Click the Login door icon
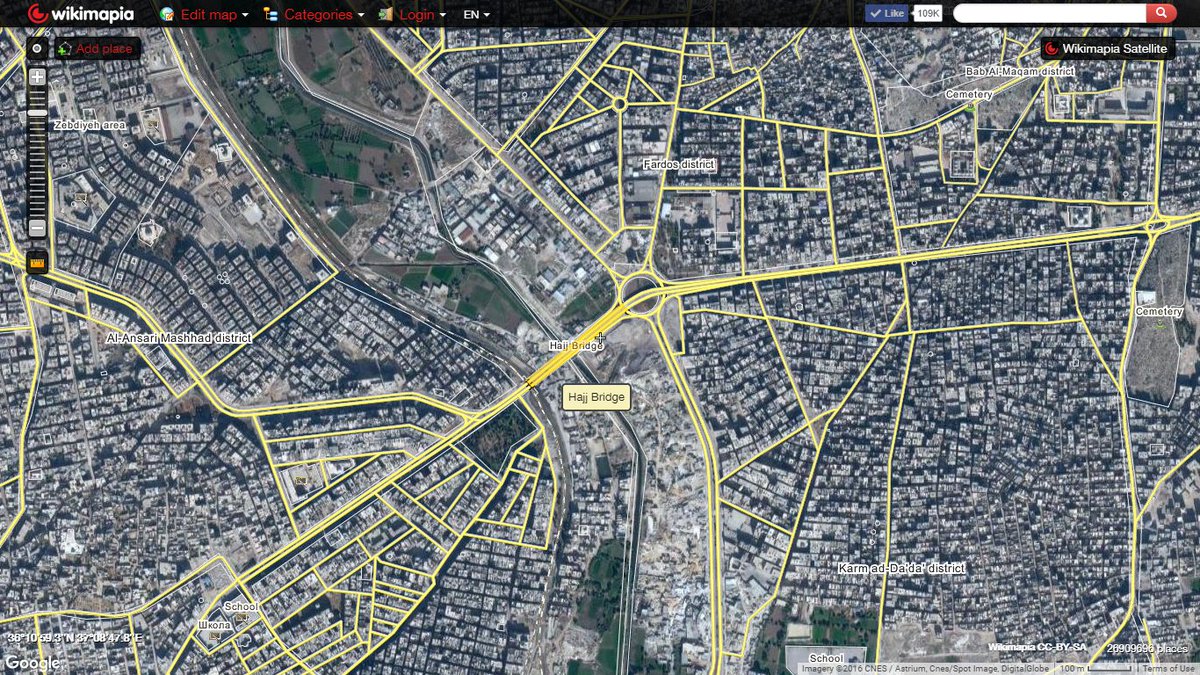Screen dimensions: 1200x675 coord(385,14)
